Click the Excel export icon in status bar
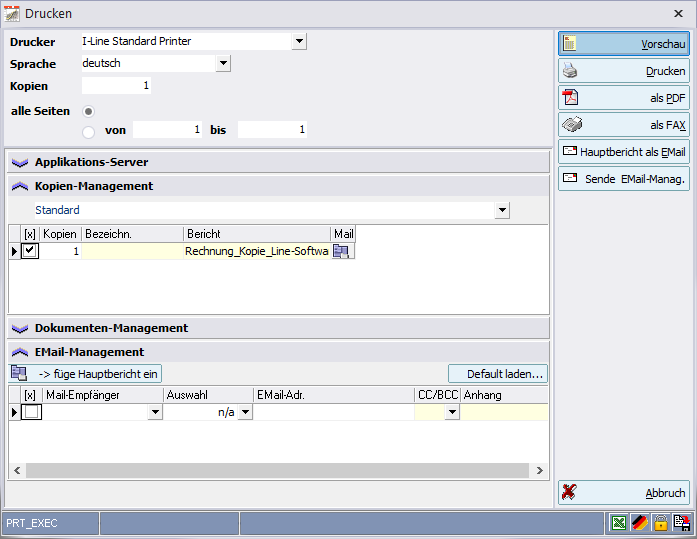The image size is (697, 539). [619, 522]
